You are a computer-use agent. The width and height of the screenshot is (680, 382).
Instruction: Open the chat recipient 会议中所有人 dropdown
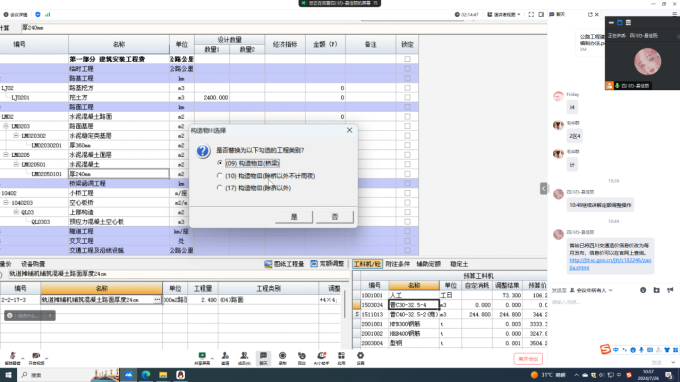(x=591, y=290)
